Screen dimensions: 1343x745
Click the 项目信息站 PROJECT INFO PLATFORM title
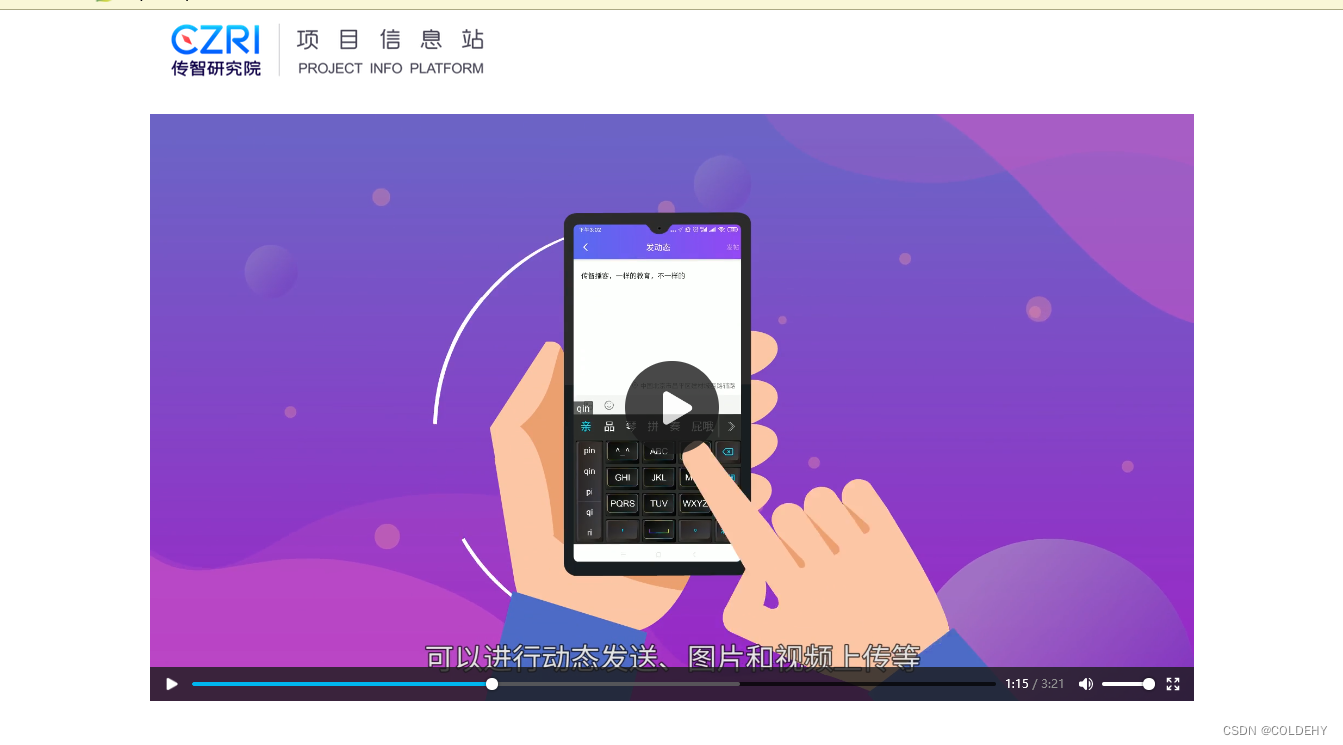coord(391,51)
